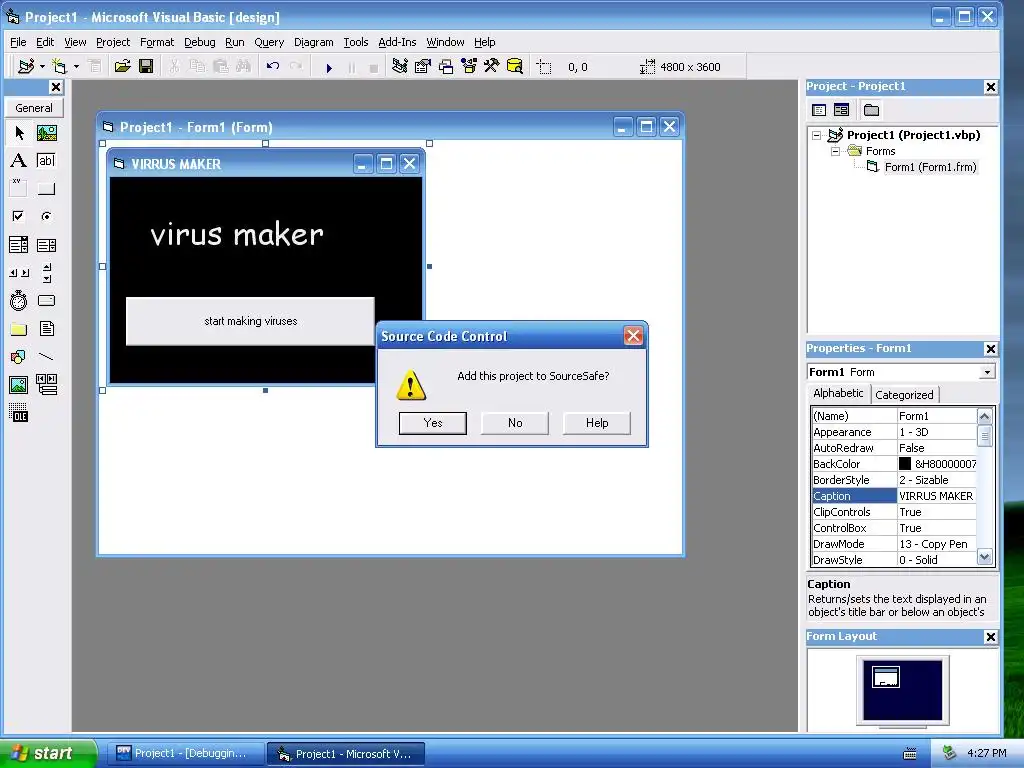This screenshot has height=768, width=1024.
Task: Choose the TextBox control tool
Action: pyautogui.click(x=46, y=161)
